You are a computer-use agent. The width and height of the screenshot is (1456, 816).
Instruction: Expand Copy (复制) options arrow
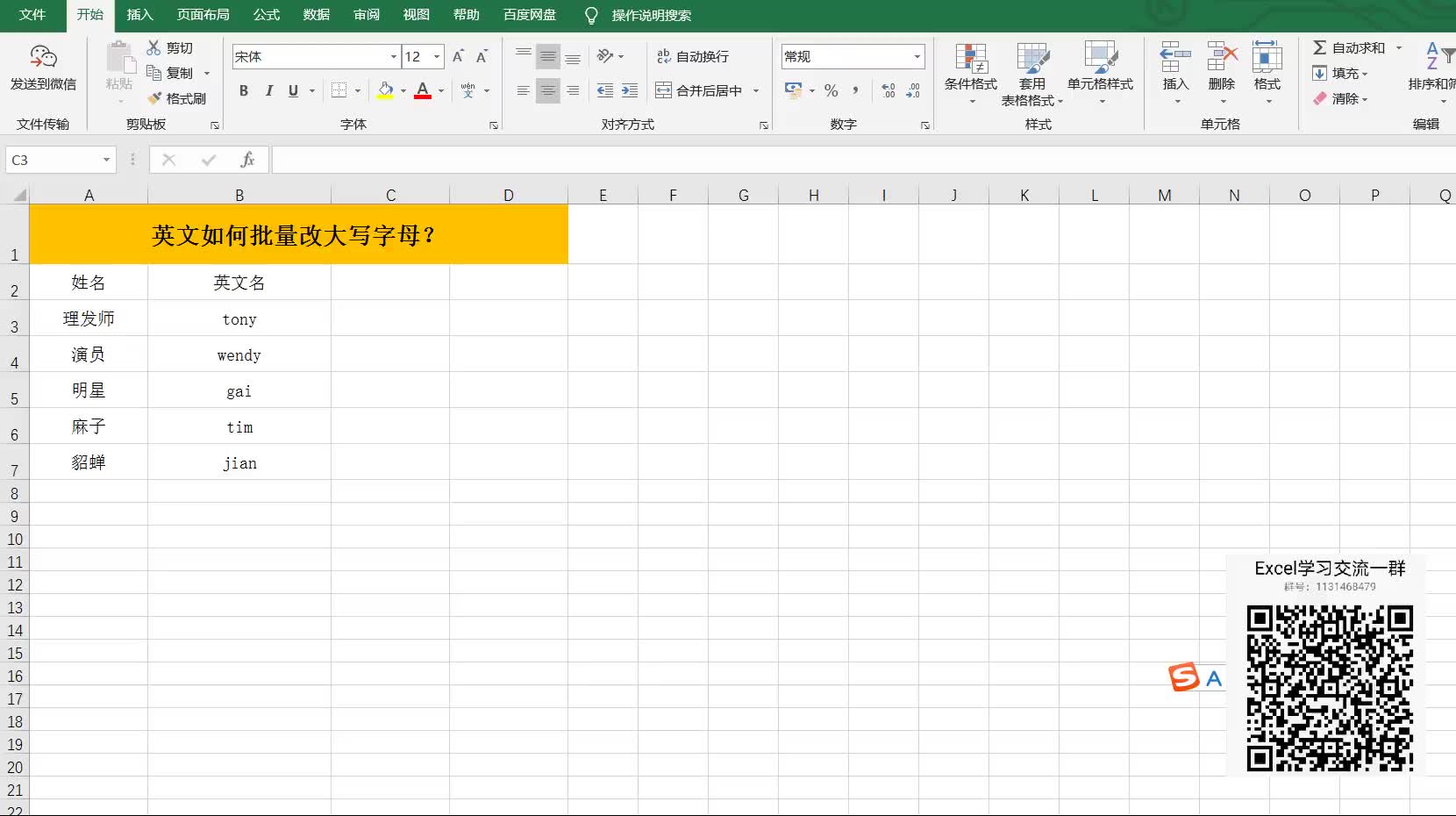point(207,73)
